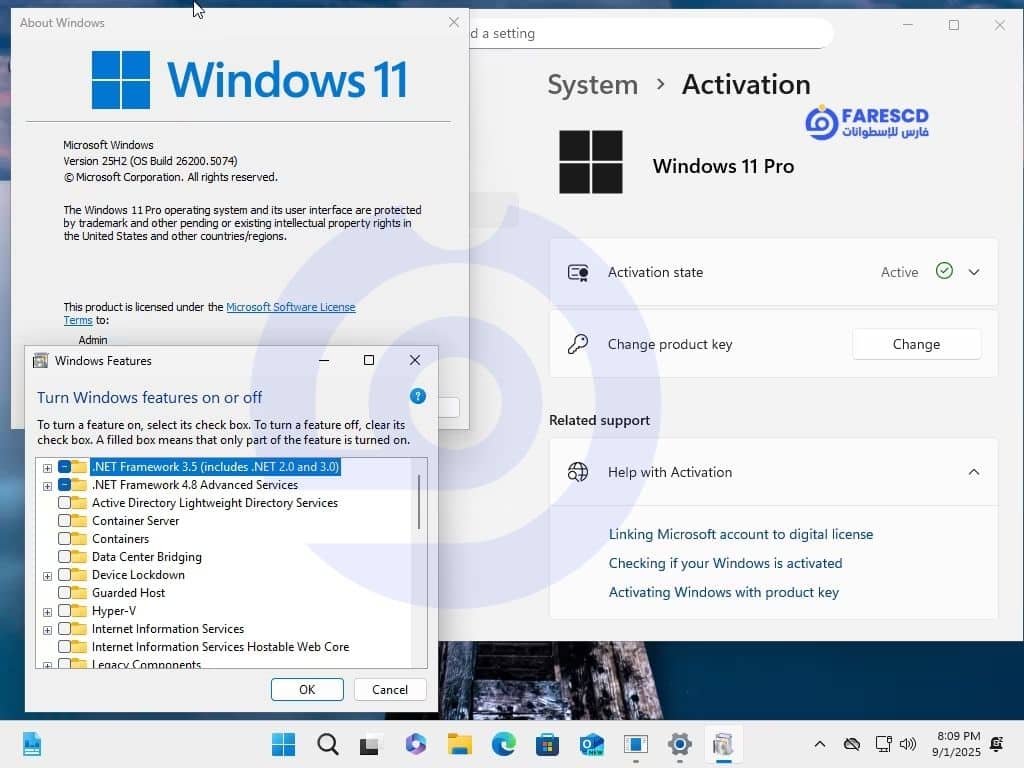Select the Data Center Bridging row

click(146, 556)
